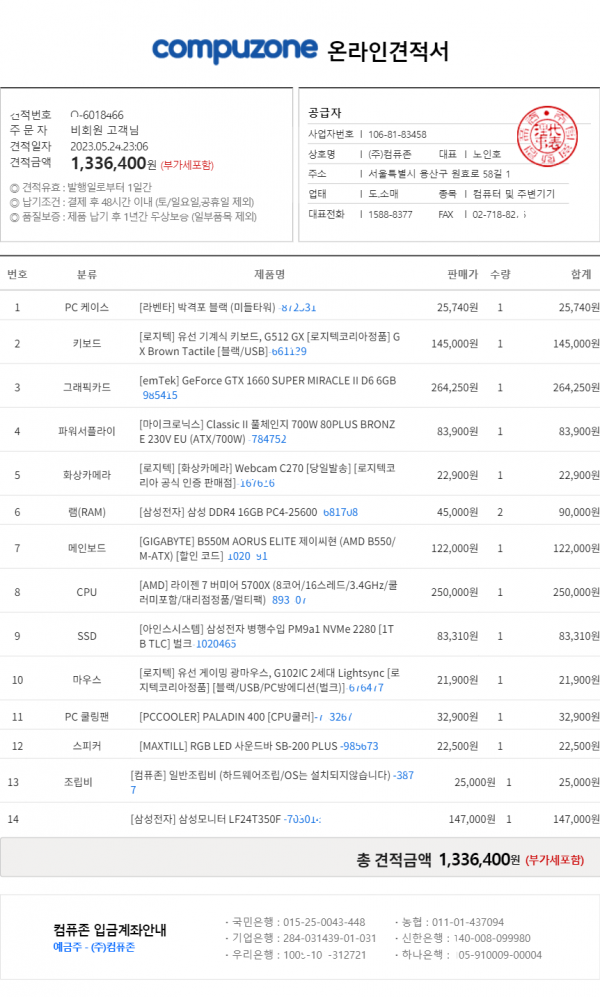The image size is (600, 997).
Task: Open the code link after MAXTILL SB-200 PLUS
Action: tap(360, 746)
